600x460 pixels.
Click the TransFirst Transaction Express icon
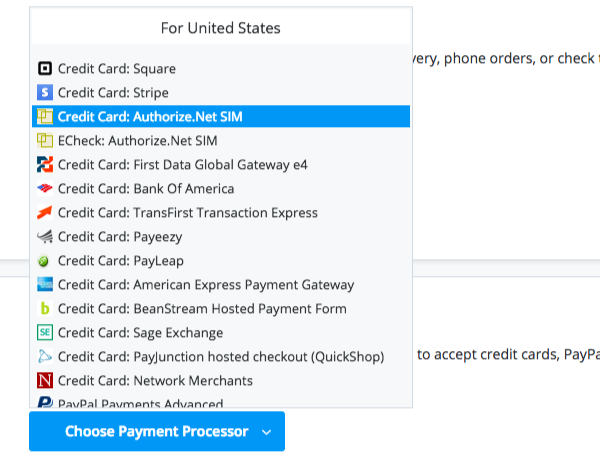pos(44,213)
